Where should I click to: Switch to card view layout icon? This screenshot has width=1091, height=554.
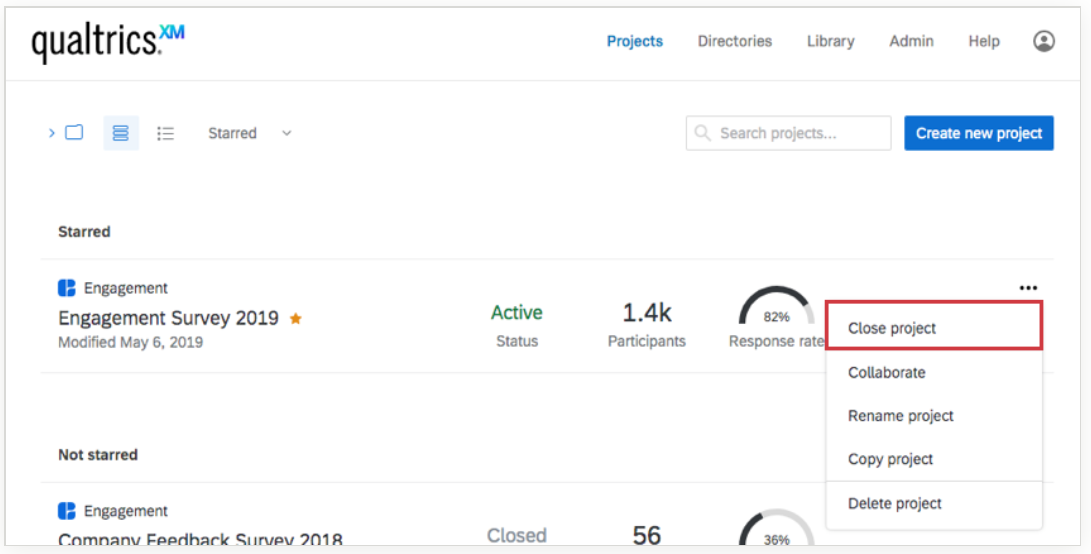coord(121,133)
